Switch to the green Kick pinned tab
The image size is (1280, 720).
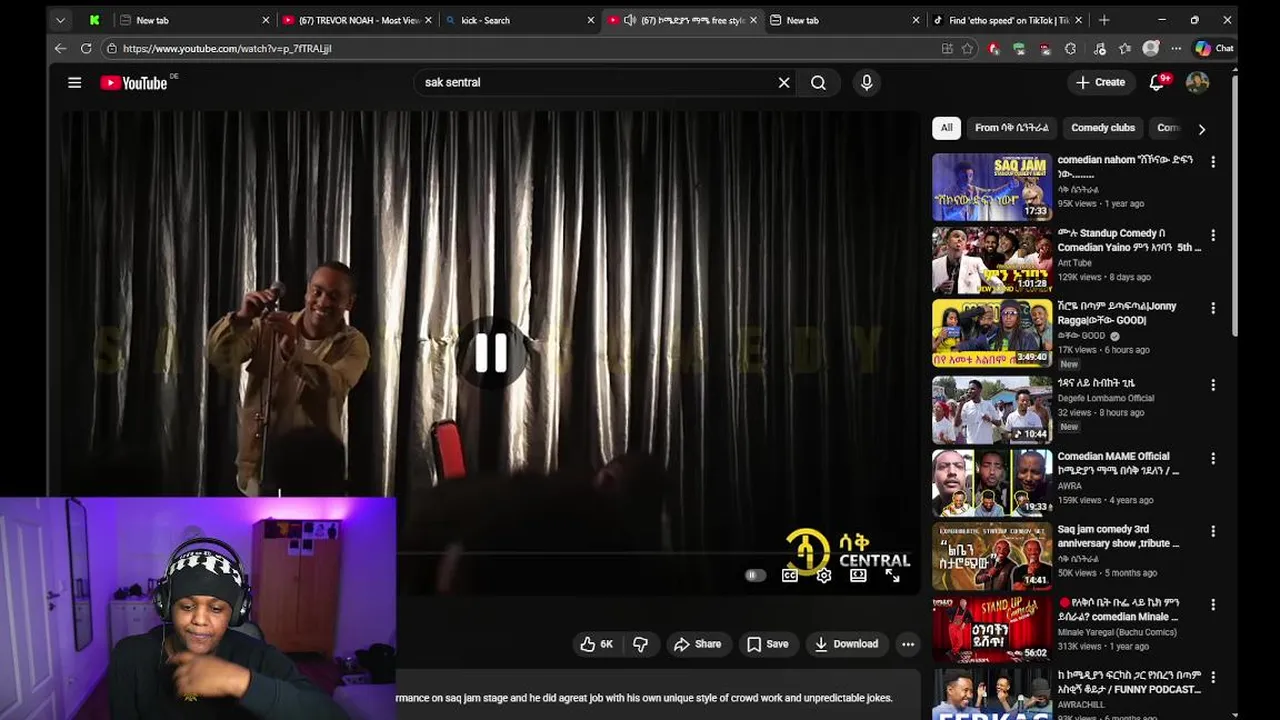click(x=94, y=20)
